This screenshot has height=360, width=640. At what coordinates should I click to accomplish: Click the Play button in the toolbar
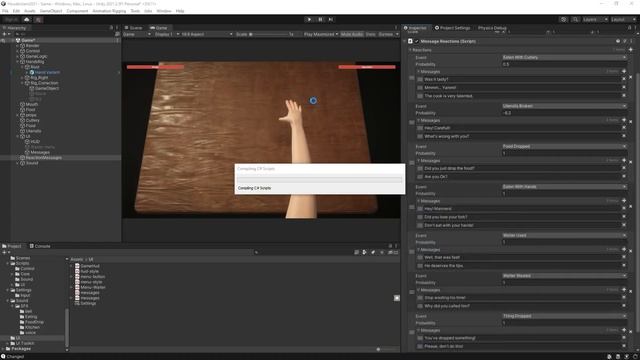[x=309, y=19]
